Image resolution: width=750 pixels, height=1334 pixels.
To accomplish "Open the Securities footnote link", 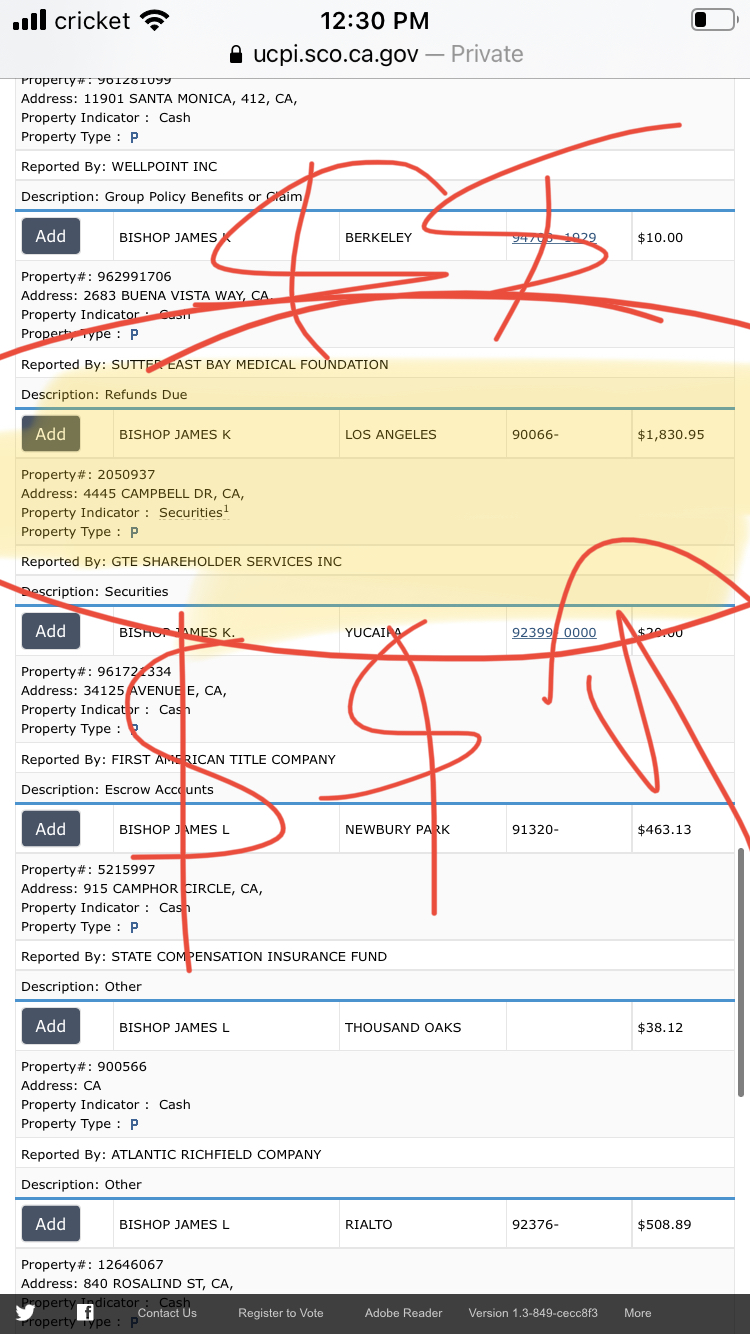I will click(194, 512).
